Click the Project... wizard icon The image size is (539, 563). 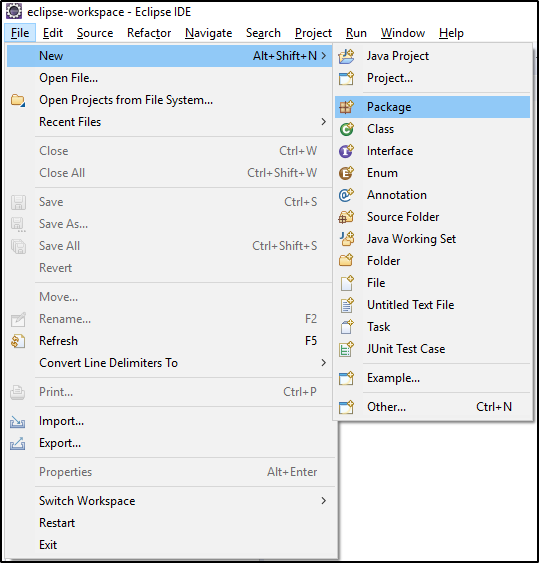pos(347,78)
